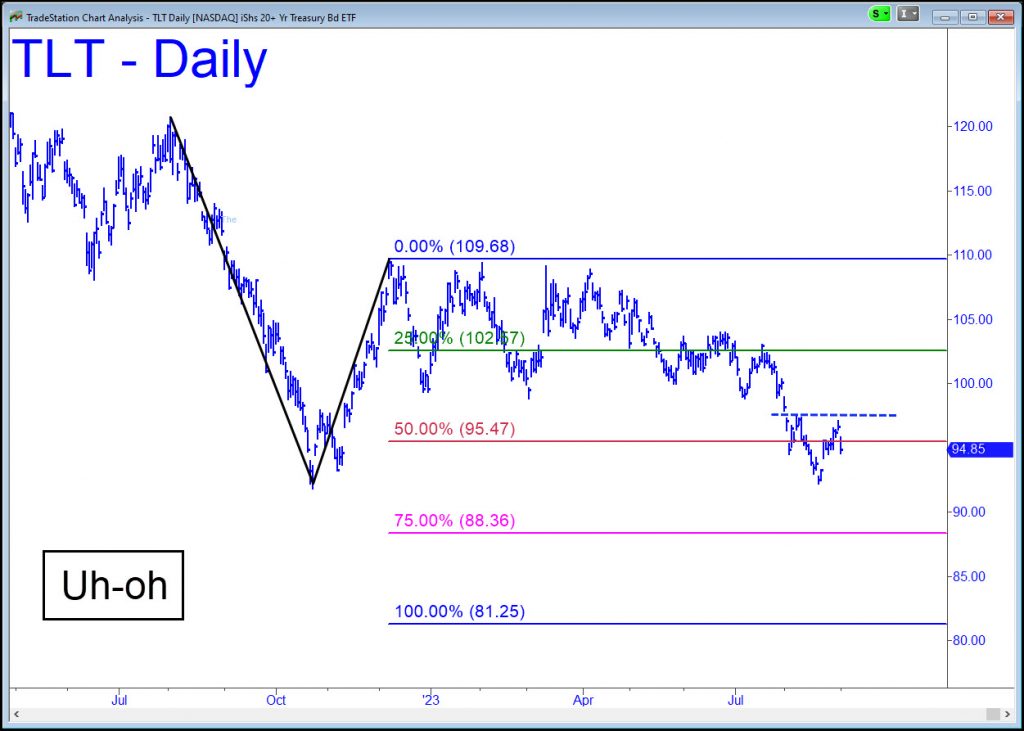1024x731 pixels.
Task: Close the TLT Daily chart window
Action: pos(1001,14)
